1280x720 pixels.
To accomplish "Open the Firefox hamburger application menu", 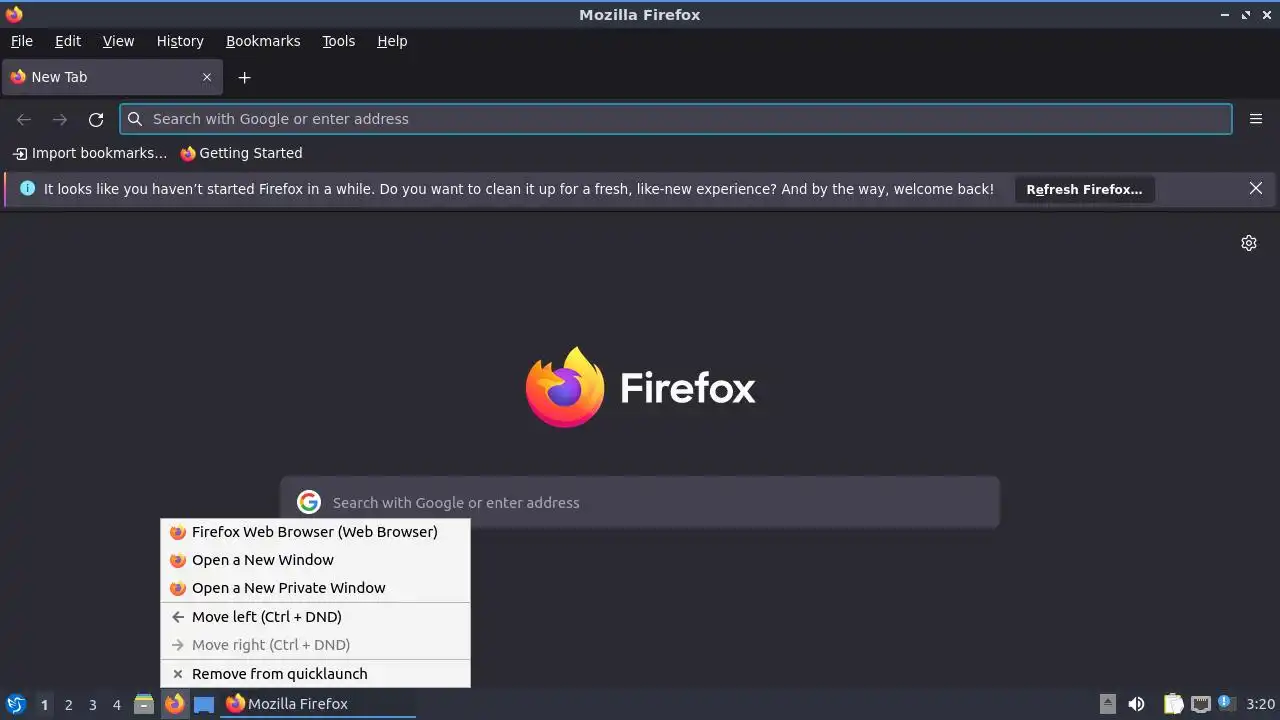I will 1256,119.
